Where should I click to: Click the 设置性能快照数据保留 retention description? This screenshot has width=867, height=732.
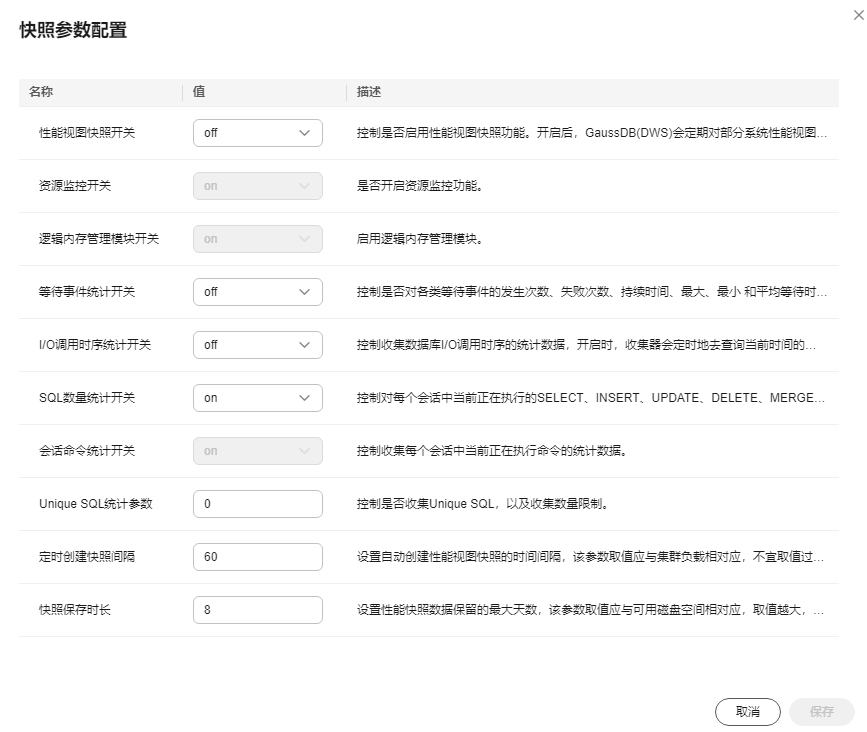click(590, 610)
